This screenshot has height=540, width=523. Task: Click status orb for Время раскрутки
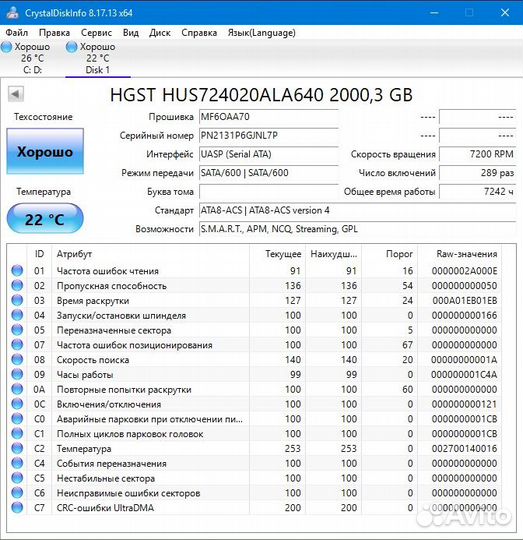(17, 300)
